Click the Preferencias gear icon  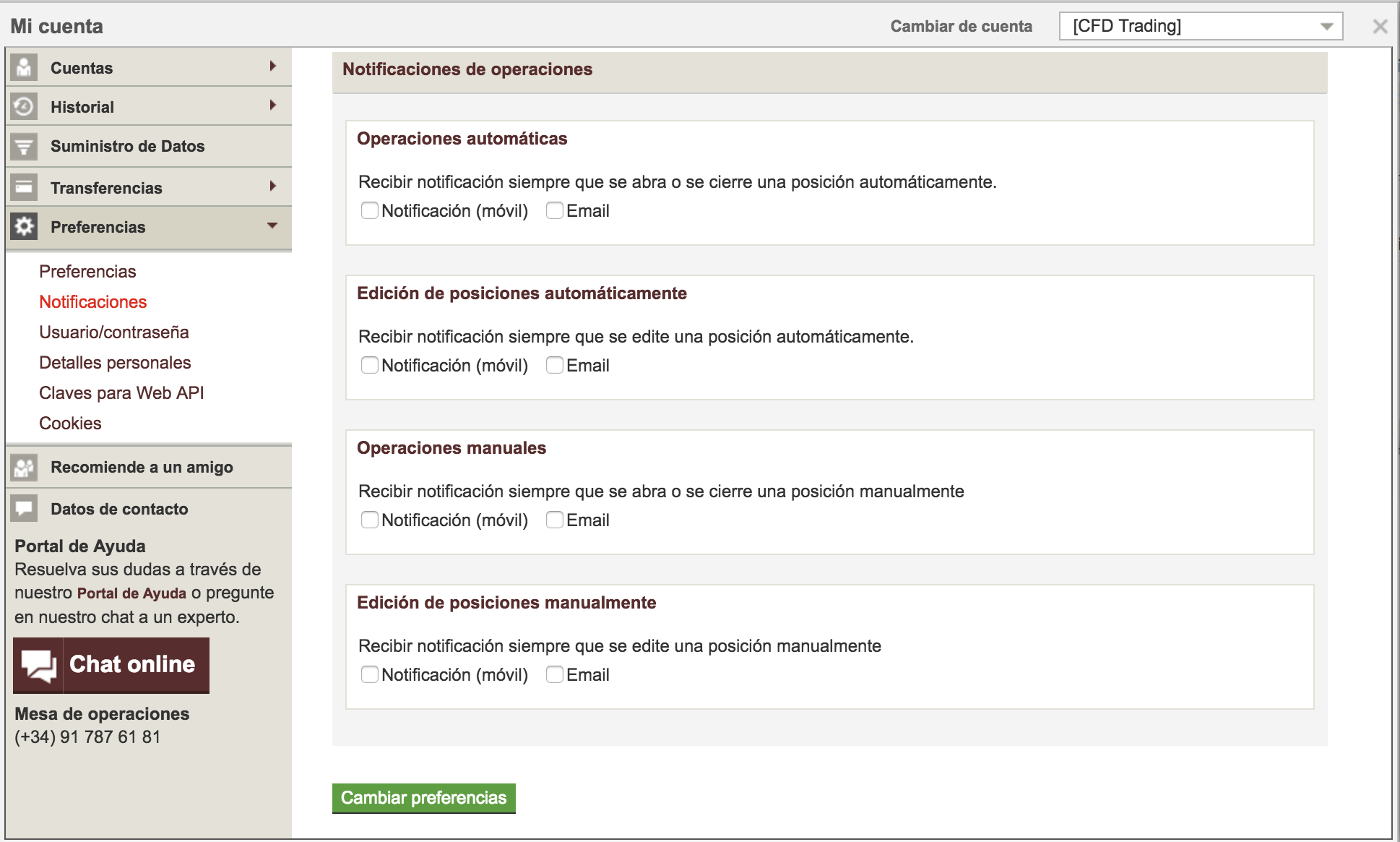tap(24, 226)
